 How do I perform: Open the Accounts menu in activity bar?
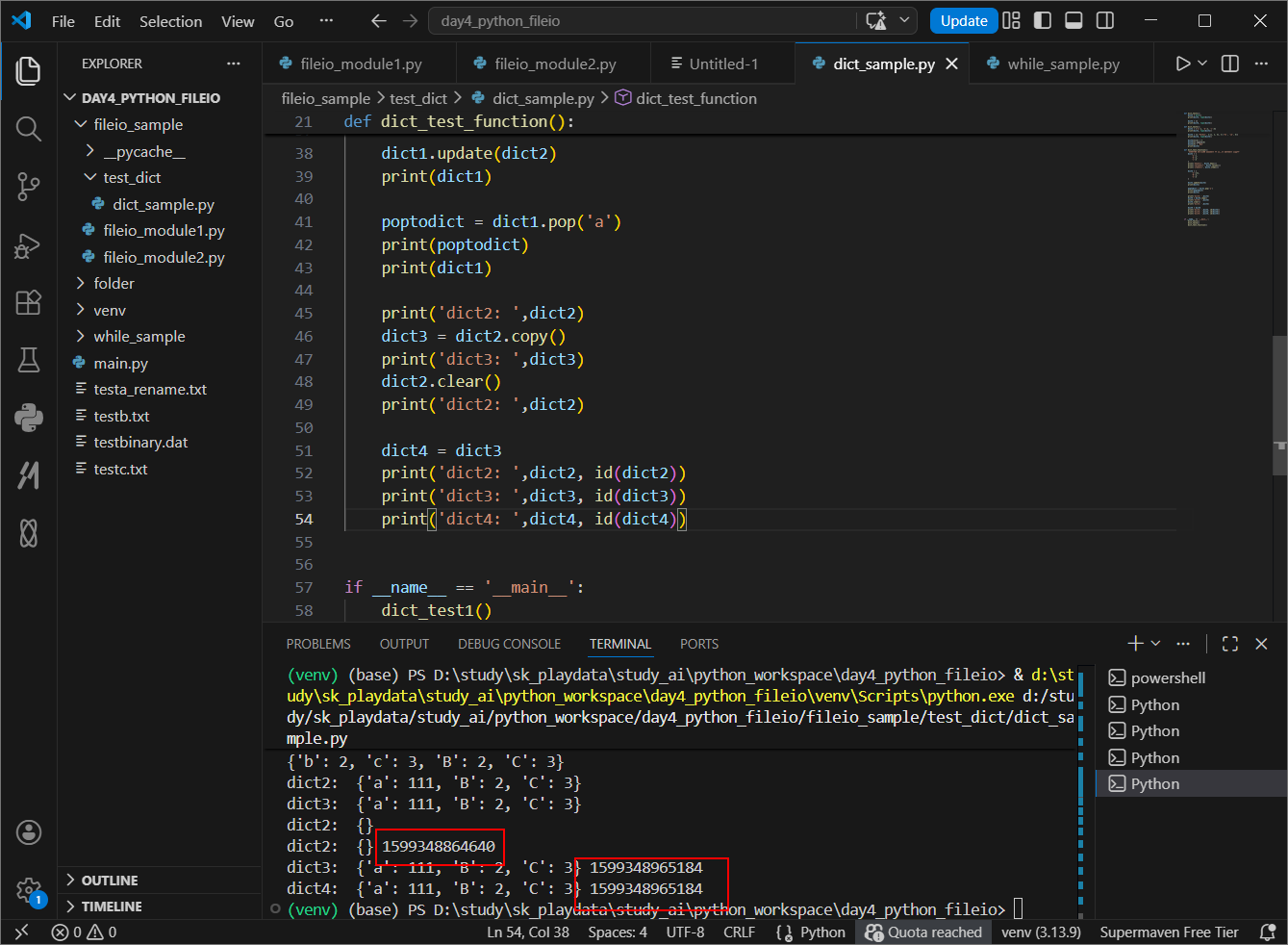29,832
